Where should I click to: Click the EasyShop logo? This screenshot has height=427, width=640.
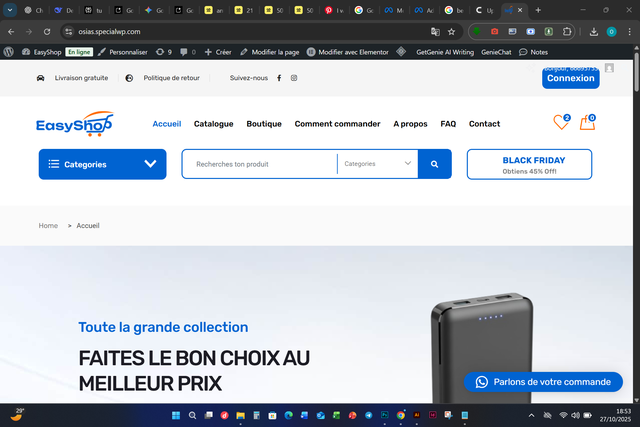[75, 124]
